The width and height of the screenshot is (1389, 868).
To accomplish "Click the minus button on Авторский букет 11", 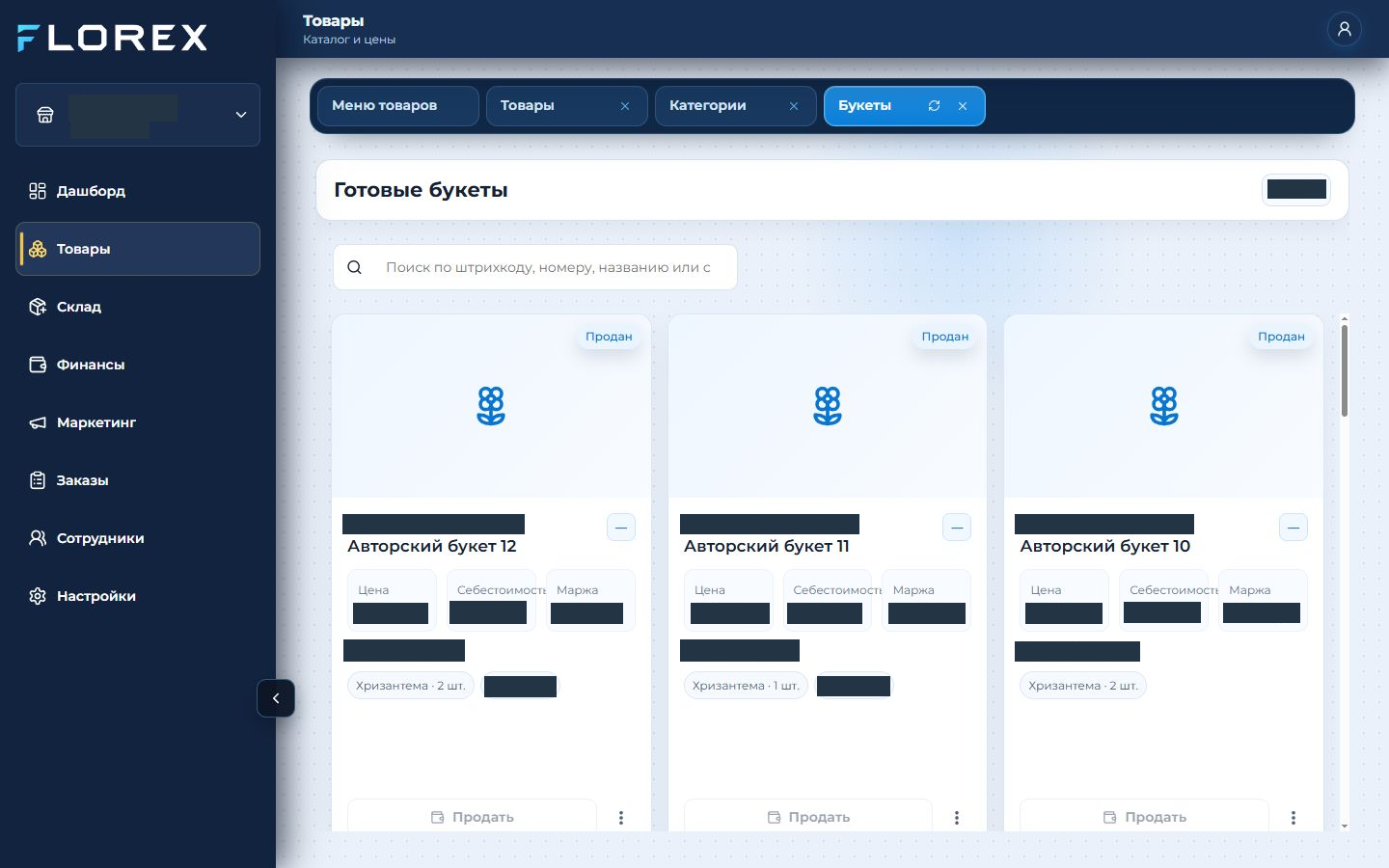I will pyautogui.click(x=957, y=528).
